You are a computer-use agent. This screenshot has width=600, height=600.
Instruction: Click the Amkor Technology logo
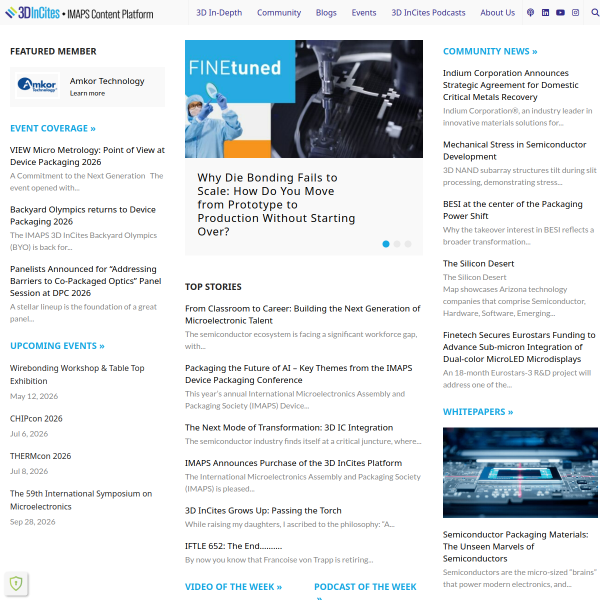click(x=38, y=86)
